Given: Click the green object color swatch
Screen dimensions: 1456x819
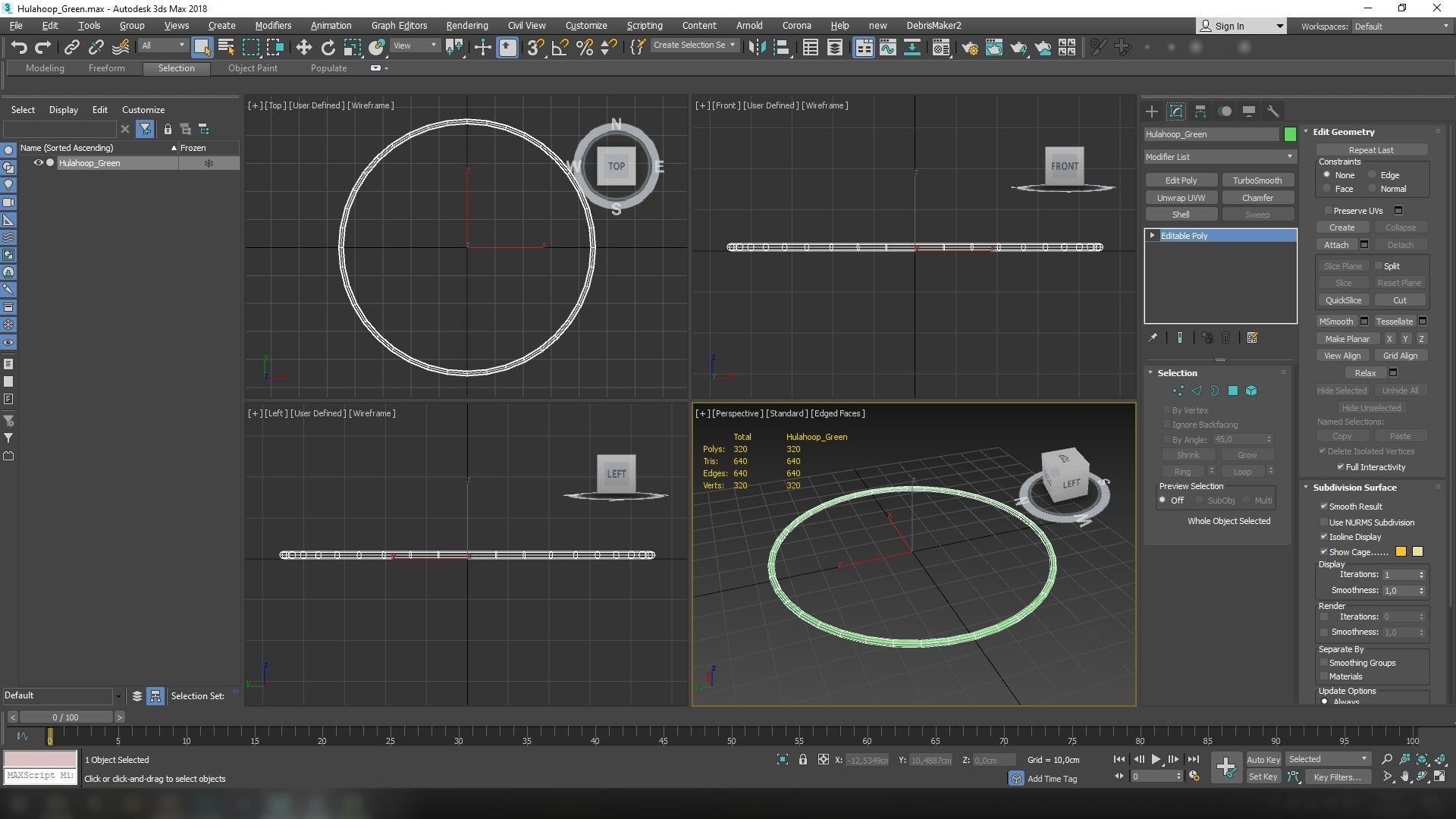Looking at the screenshot, I should pyautogui.click(x=1290, y=134).
